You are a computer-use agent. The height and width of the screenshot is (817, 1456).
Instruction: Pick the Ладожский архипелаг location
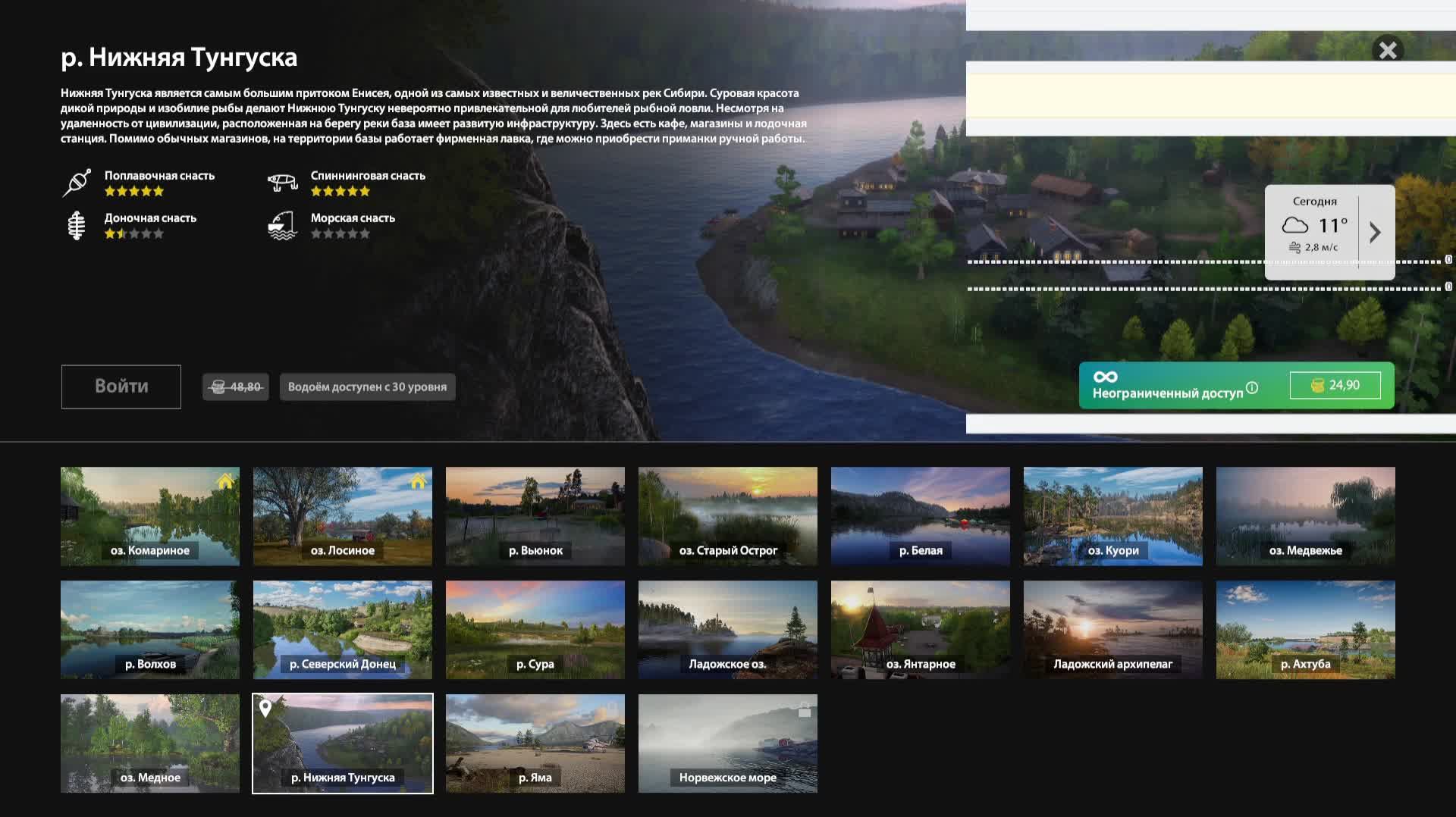click(1113, 630)
